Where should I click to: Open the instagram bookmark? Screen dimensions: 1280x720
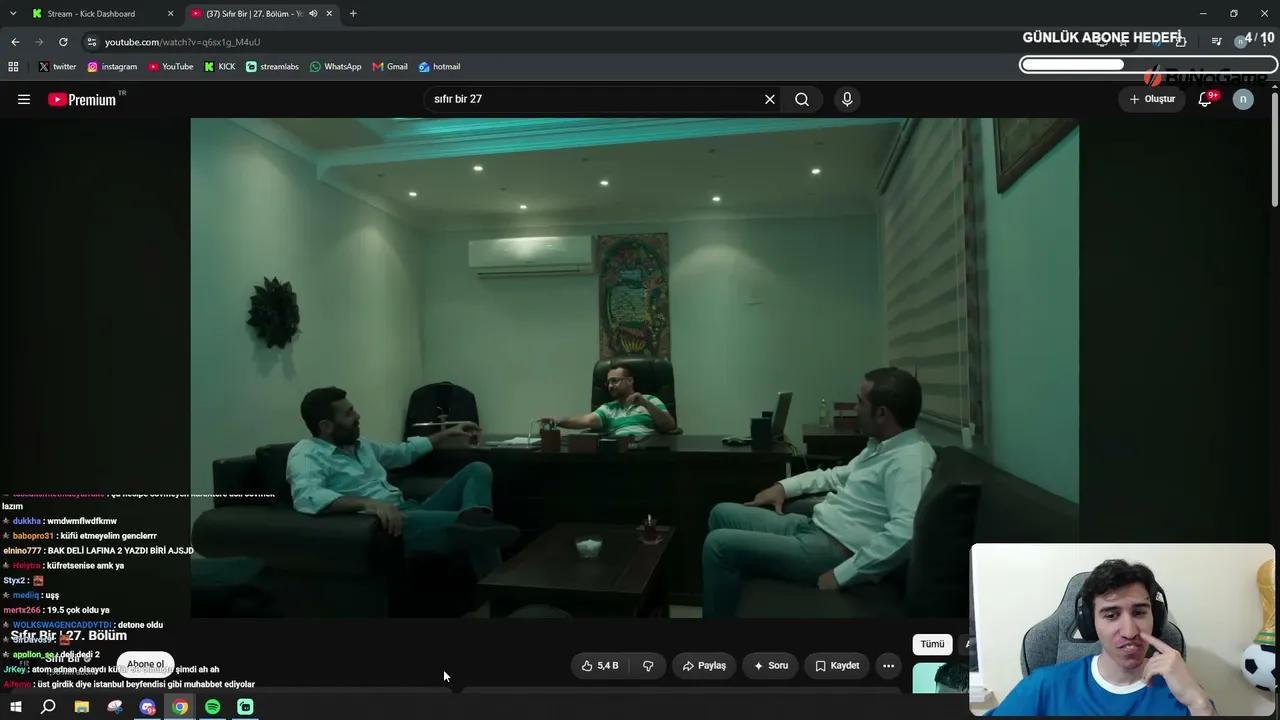(x=112, y=67)
